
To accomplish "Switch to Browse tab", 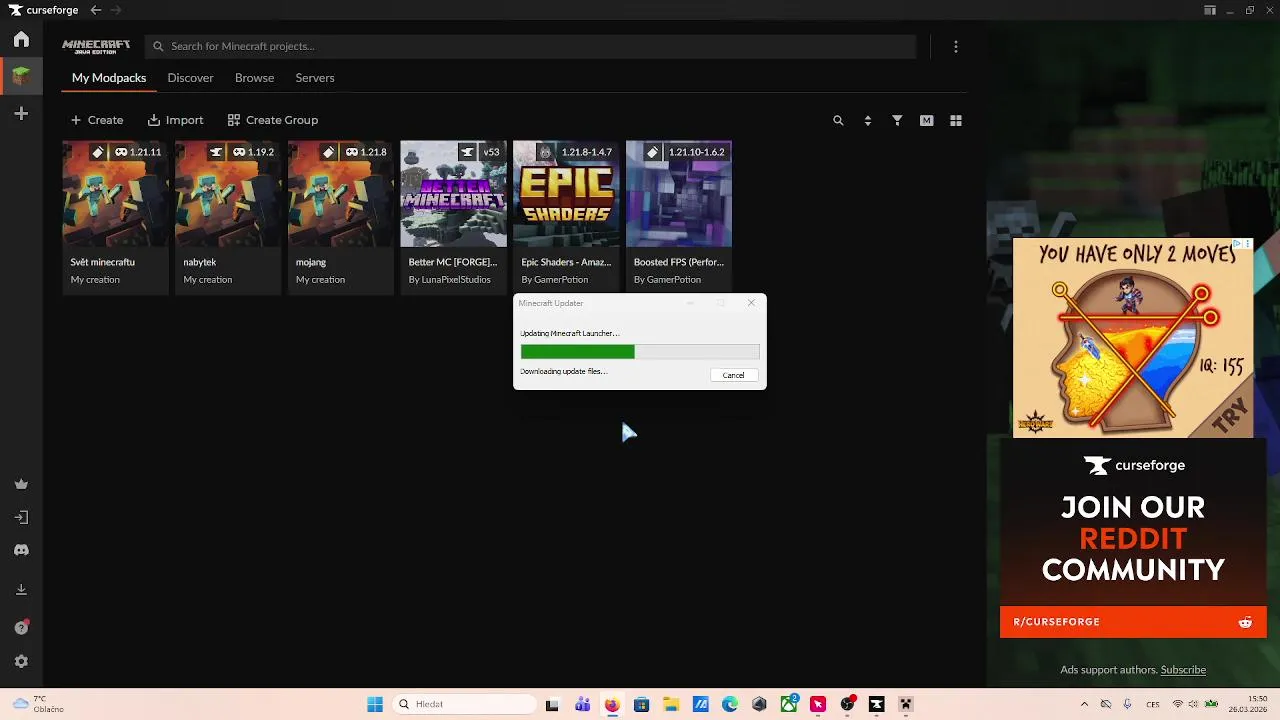I will 254,78.
